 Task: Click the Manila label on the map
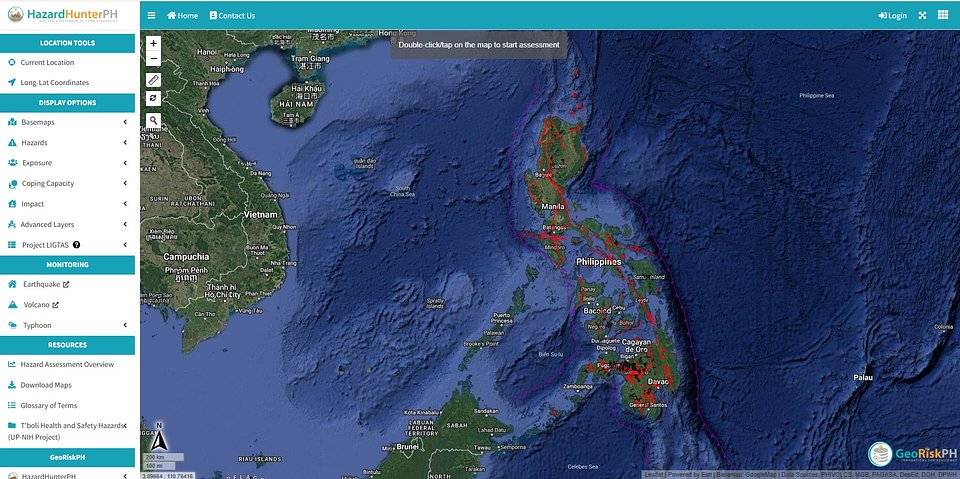(553, 207)
